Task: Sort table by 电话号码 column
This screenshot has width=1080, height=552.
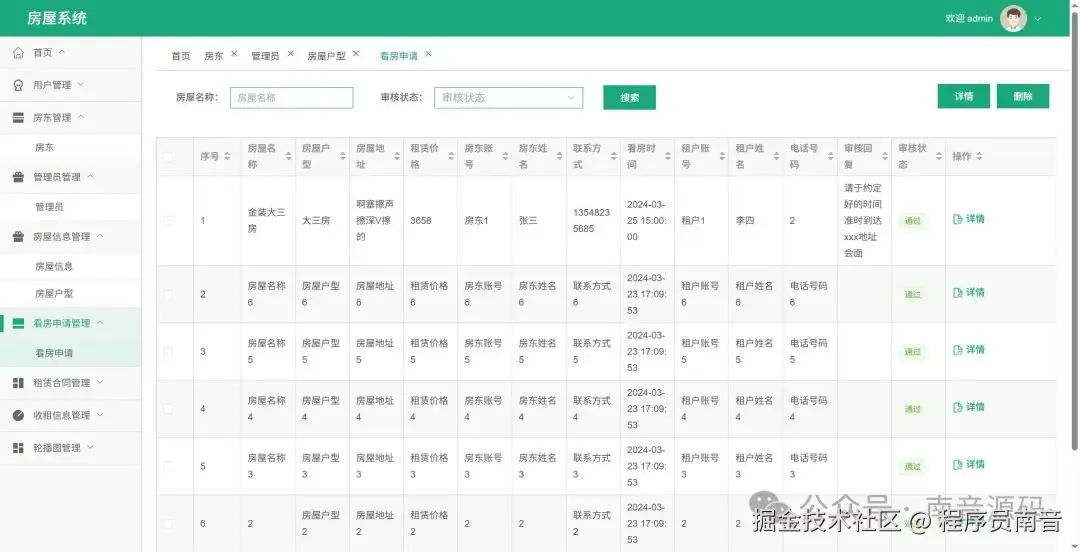Action: (830, 156)
